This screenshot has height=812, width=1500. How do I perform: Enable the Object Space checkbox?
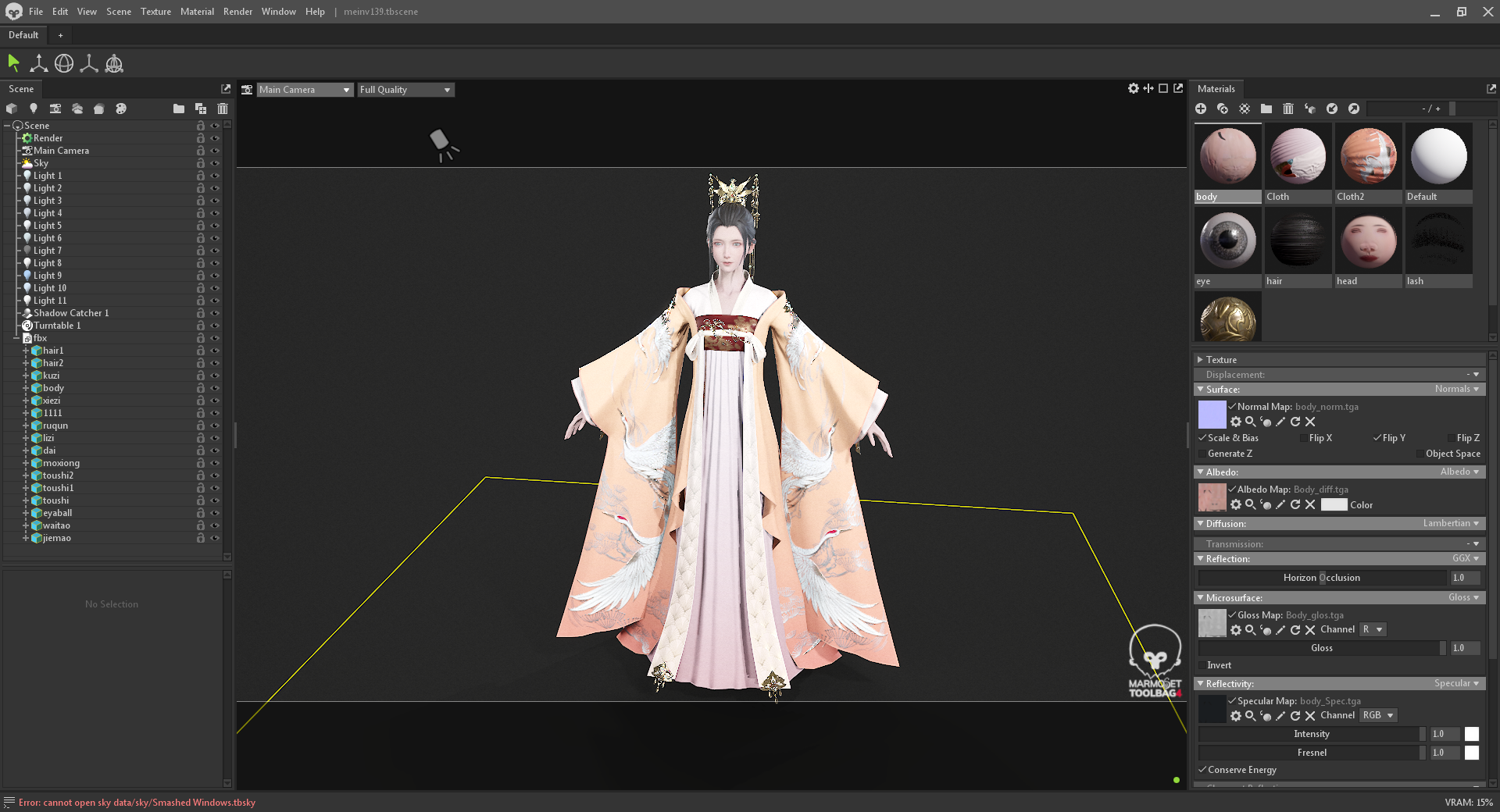(1420, 454)
